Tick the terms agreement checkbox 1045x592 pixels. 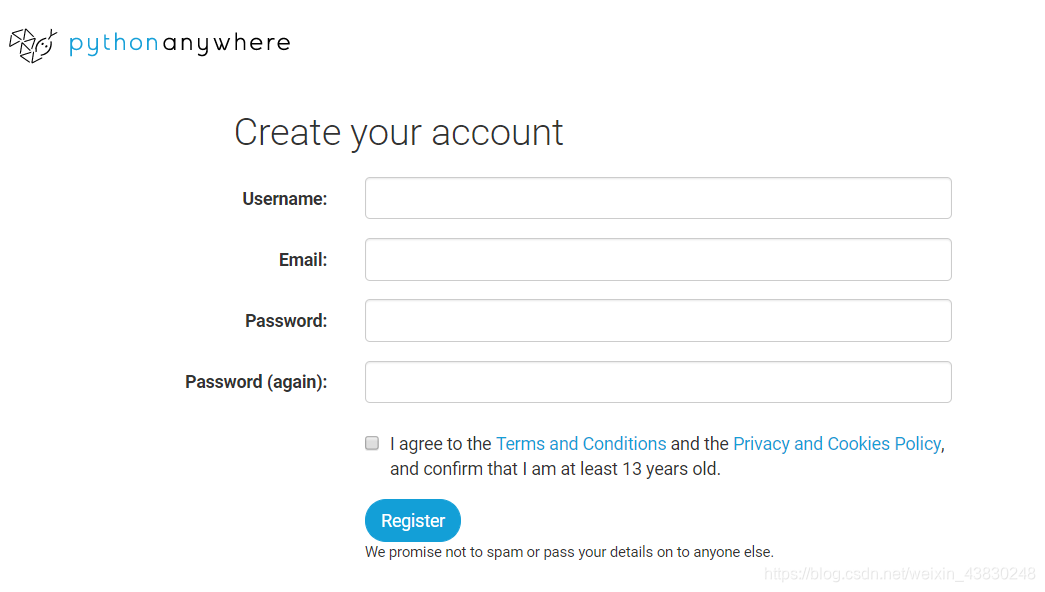(x=372, y=443)
